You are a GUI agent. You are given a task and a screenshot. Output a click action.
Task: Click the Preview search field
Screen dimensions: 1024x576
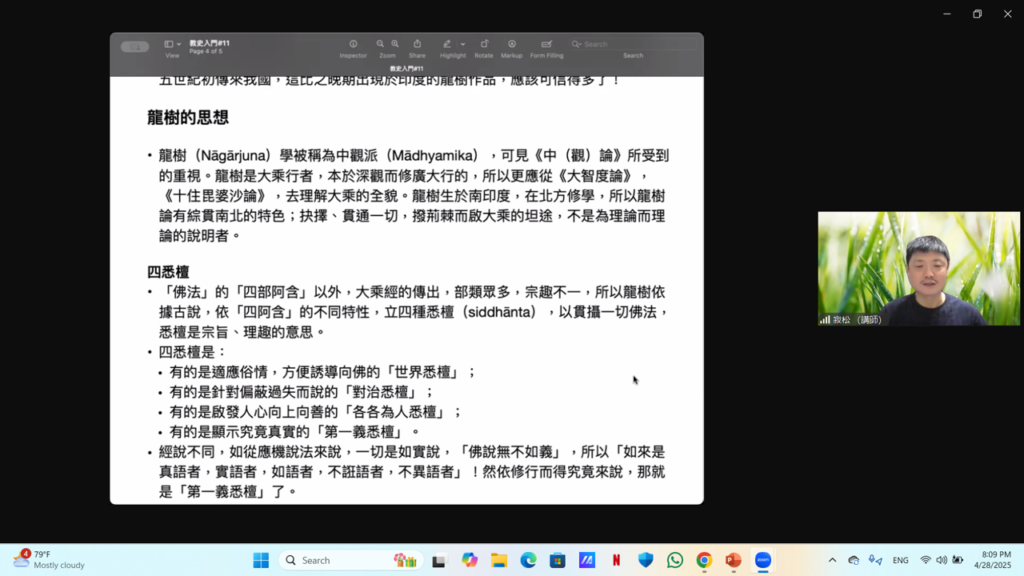tap(632, 44)
